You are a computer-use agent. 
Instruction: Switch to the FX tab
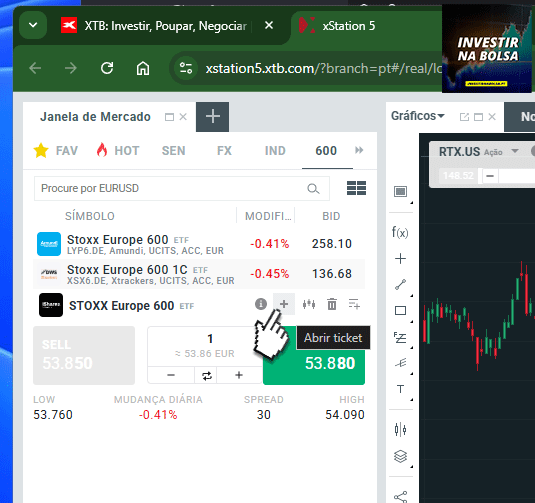click(224, 150)
